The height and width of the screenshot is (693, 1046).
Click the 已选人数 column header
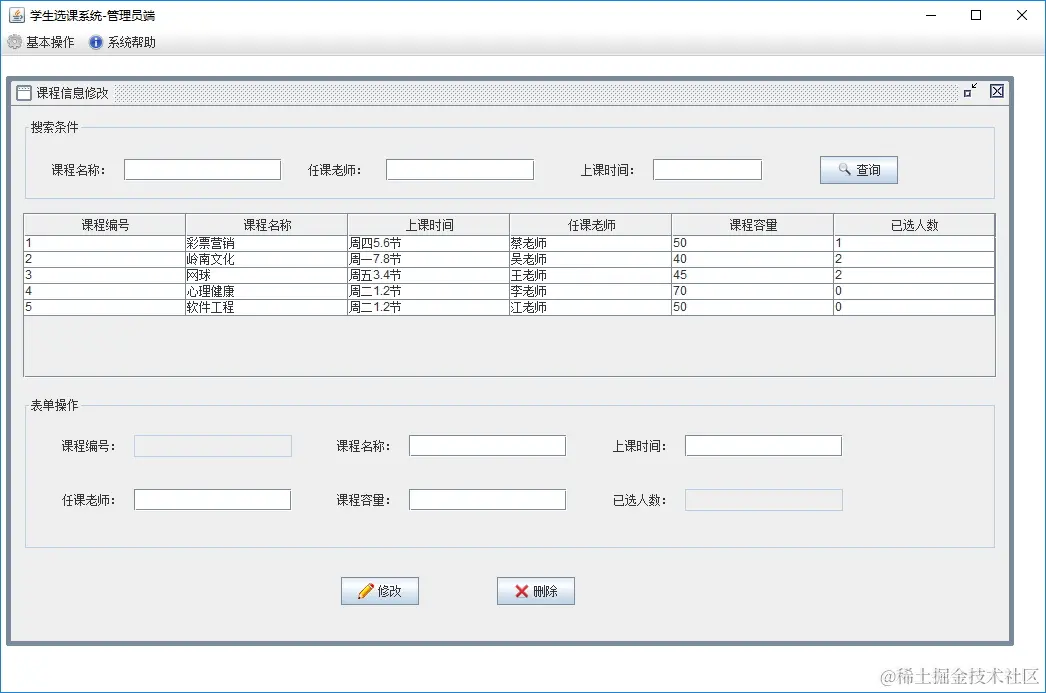point(915,225)
